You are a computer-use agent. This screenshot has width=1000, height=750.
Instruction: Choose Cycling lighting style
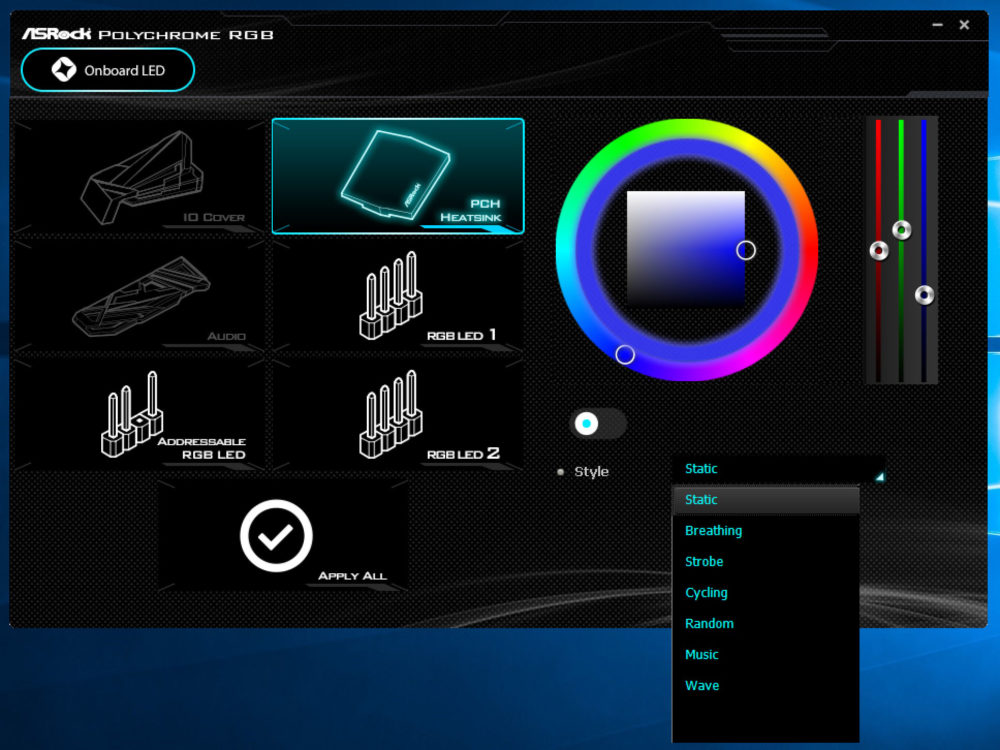click(x=766, y=592)
